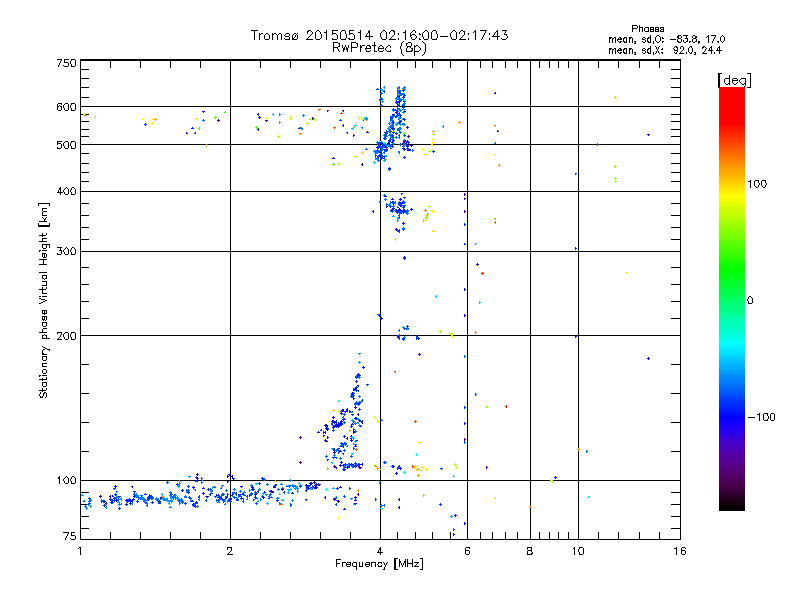Click the "Frequency [MHz]" axis title
Screen dimensions: 800x600
[x=379, y=564]
